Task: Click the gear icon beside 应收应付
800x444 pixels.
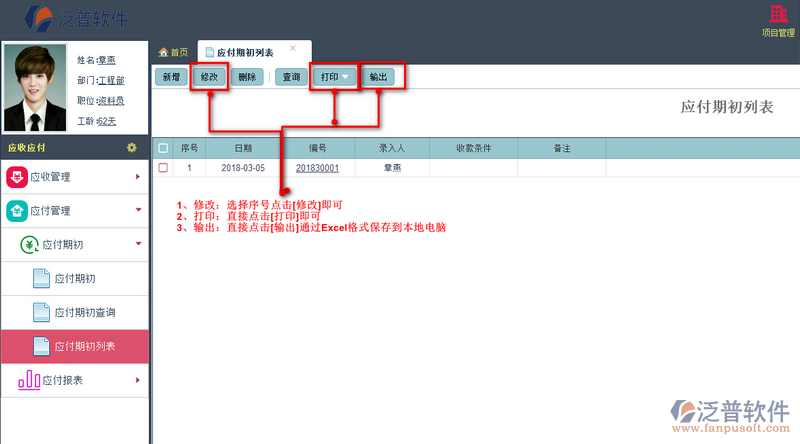Action: click(131, 148)
